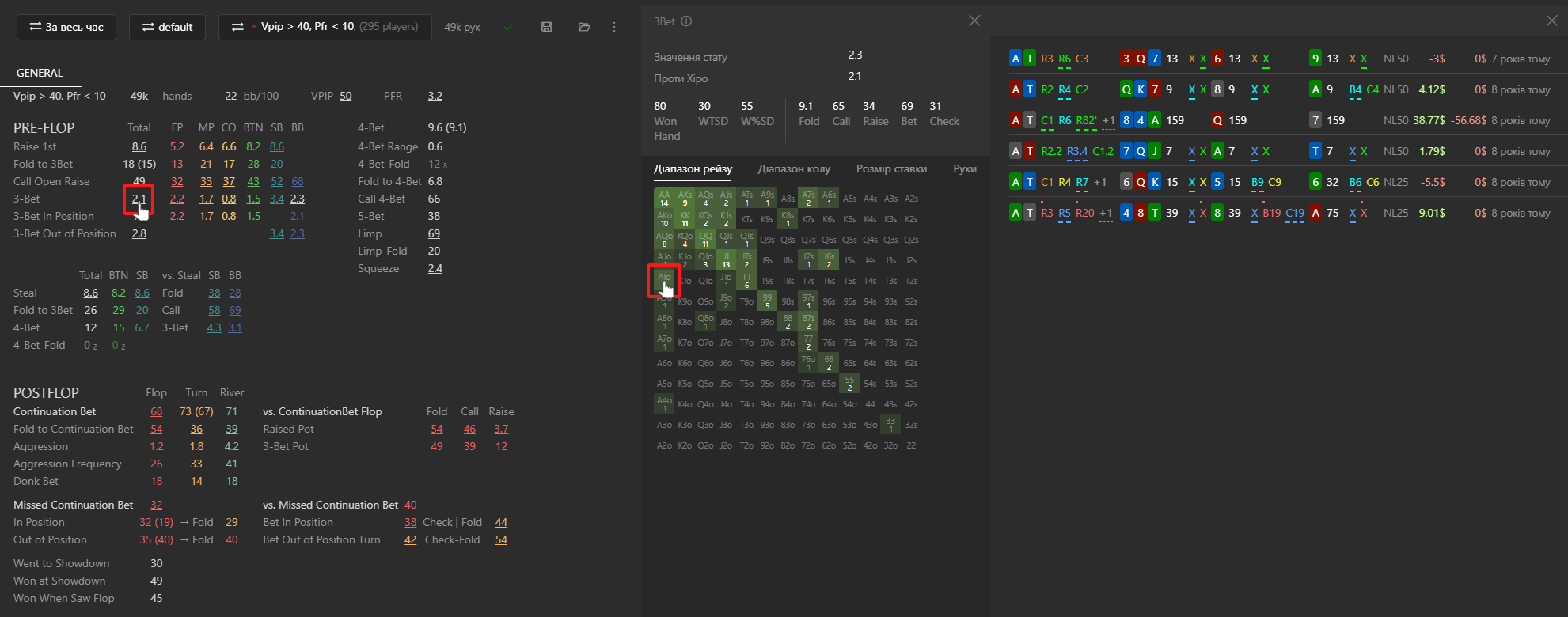Switch to the 'Діапазон колу' tab

click(x=794, y=168)
